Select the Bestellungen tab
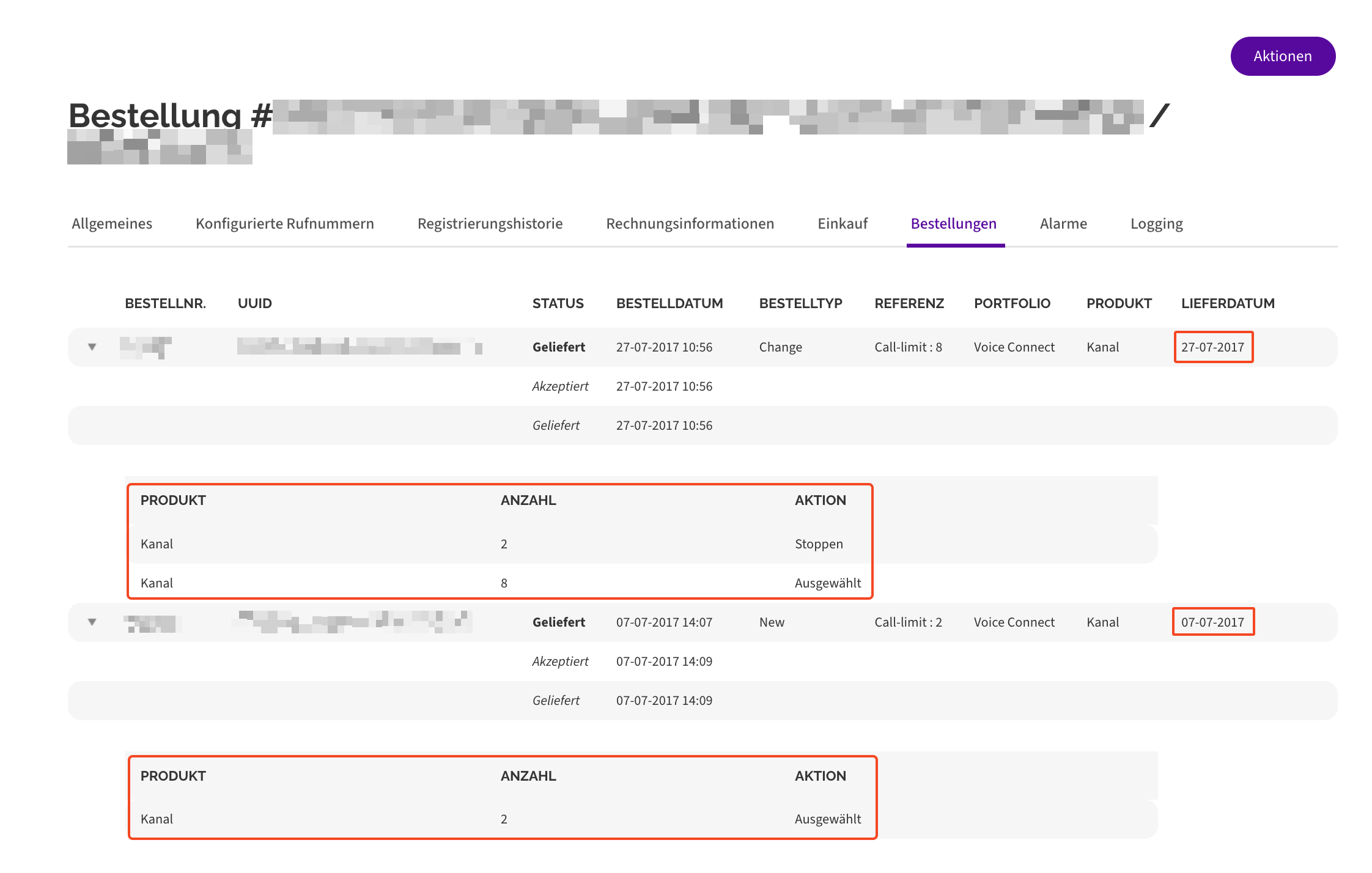This screenshot has width=1372, height=873. click(953, 224)
